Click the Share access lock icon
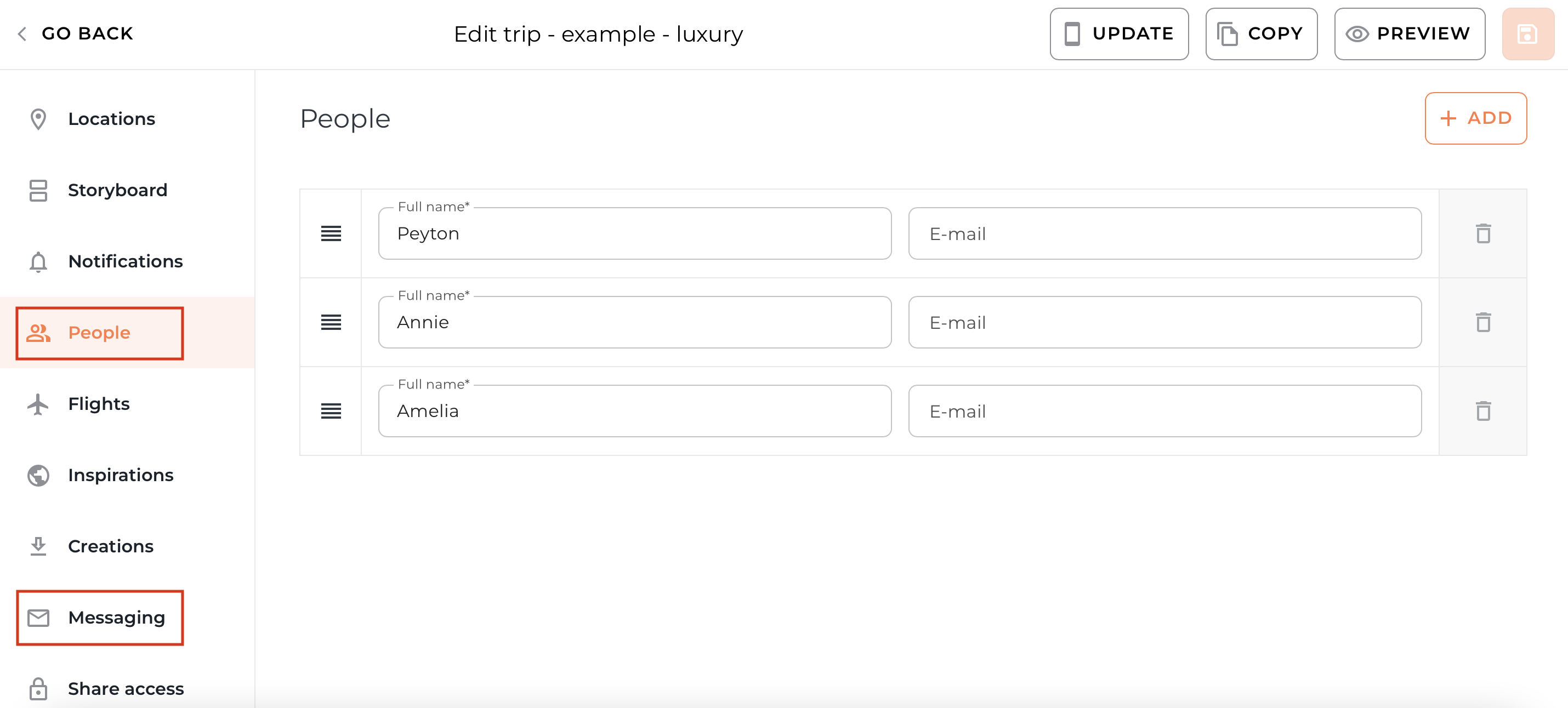1568x708 pixels. tap(38, 688)
